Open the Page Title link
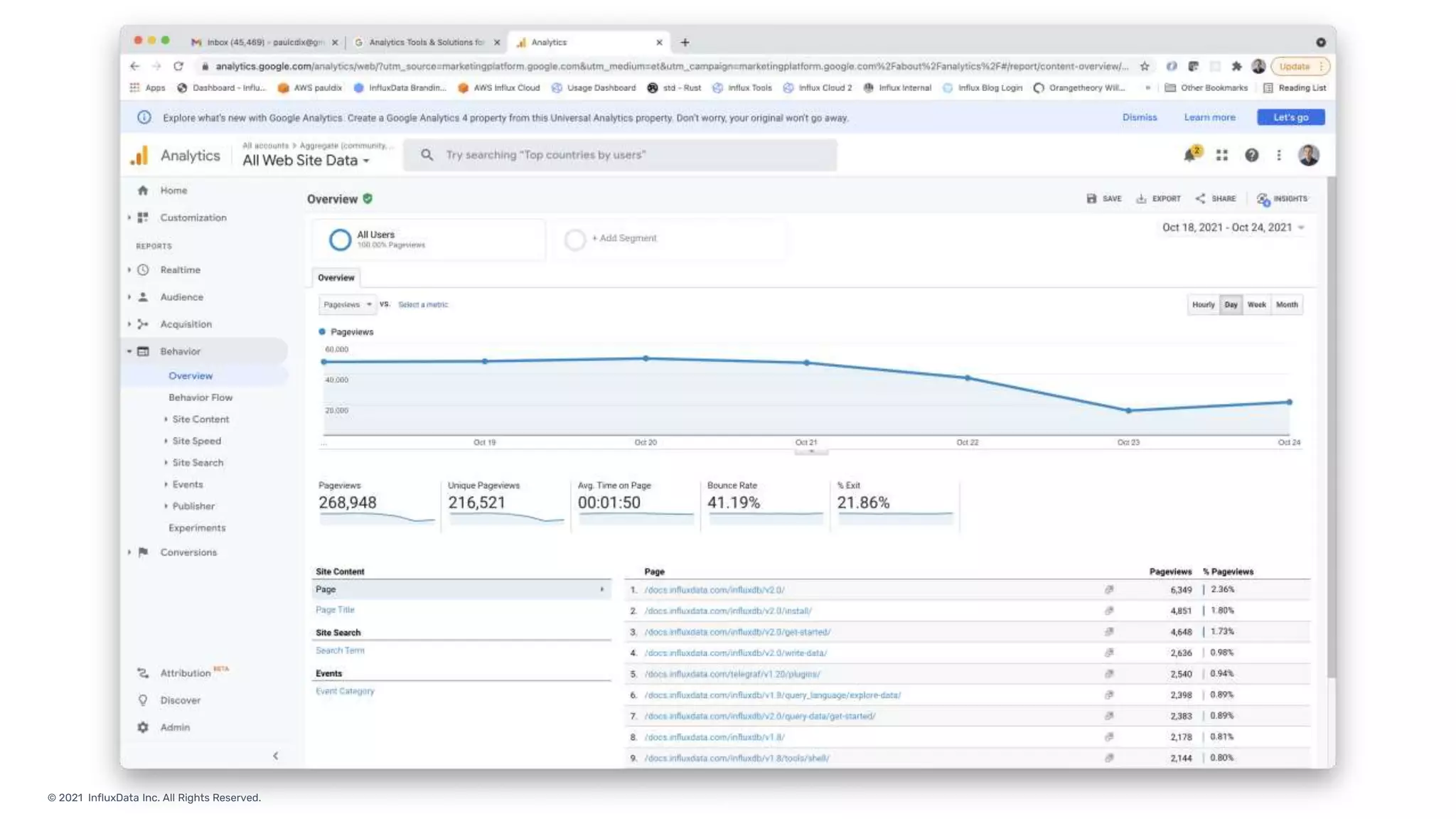Viewport: 1456px width, 819px height. click(335, 610)
